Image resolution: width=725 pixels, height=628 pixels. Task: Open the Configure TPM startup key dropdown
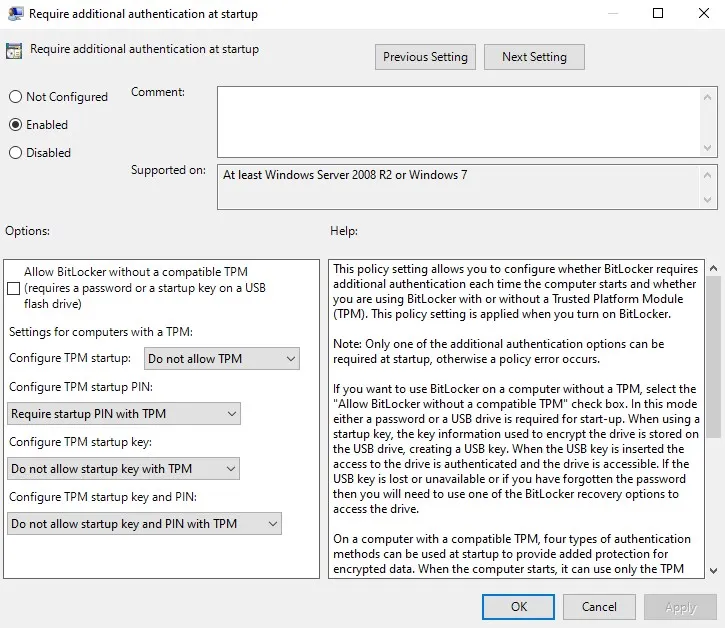pyautogui.click(x=124, y=469)
